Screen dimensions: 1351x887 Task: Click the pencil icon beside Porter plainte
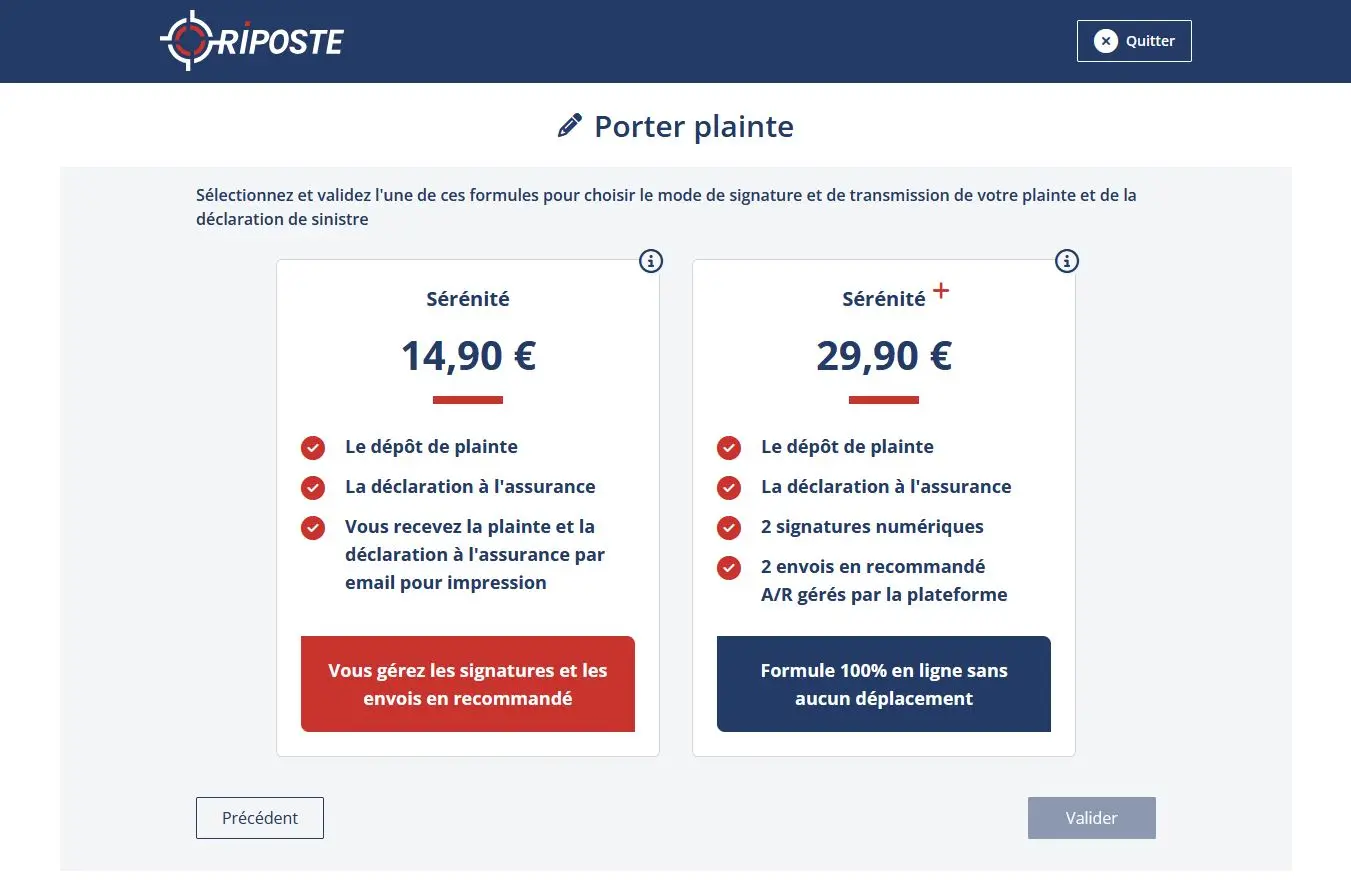tap(569, 126)
